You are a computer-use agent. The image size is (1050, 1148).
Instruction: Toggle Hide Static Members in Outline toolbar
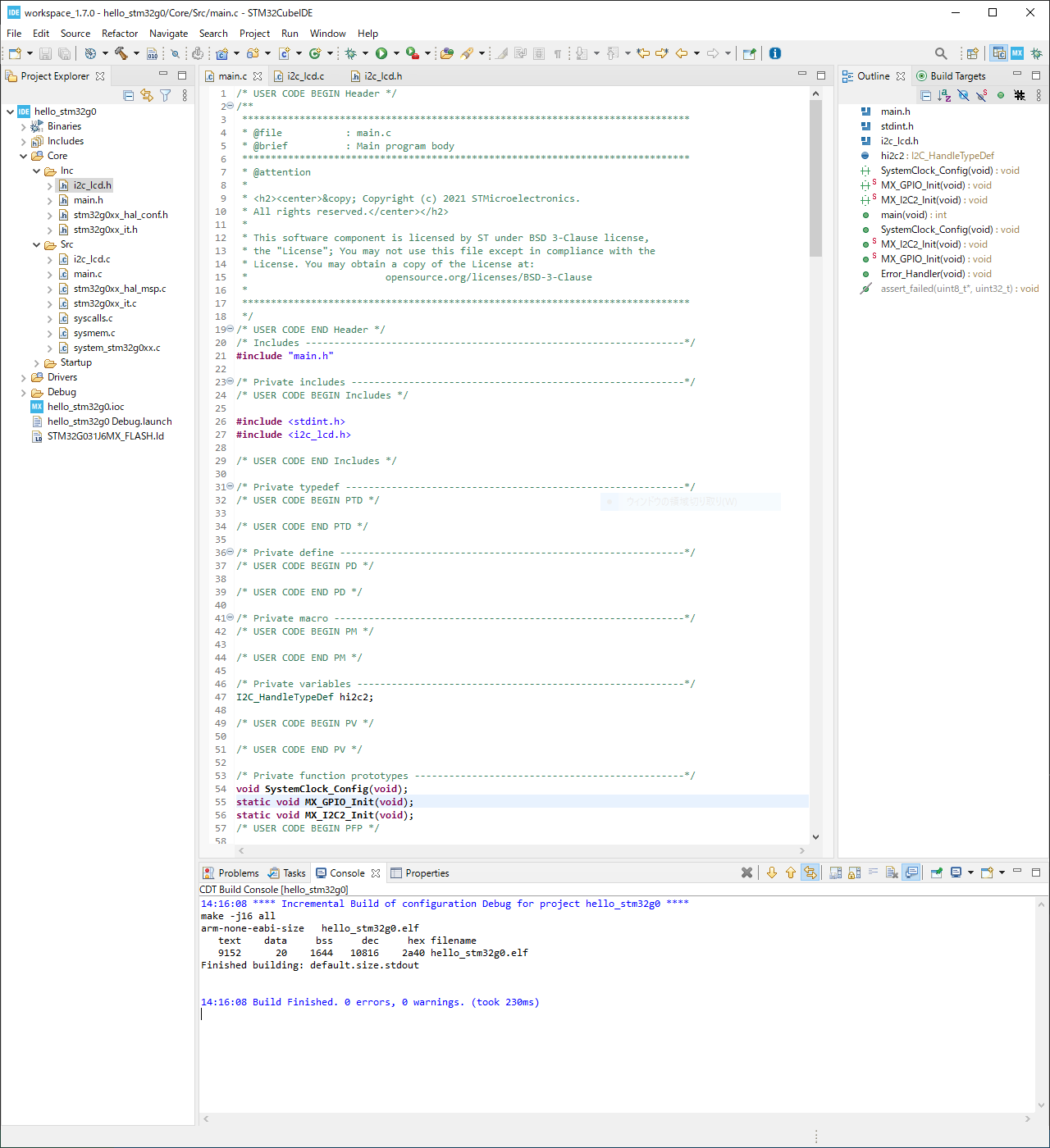982,95
